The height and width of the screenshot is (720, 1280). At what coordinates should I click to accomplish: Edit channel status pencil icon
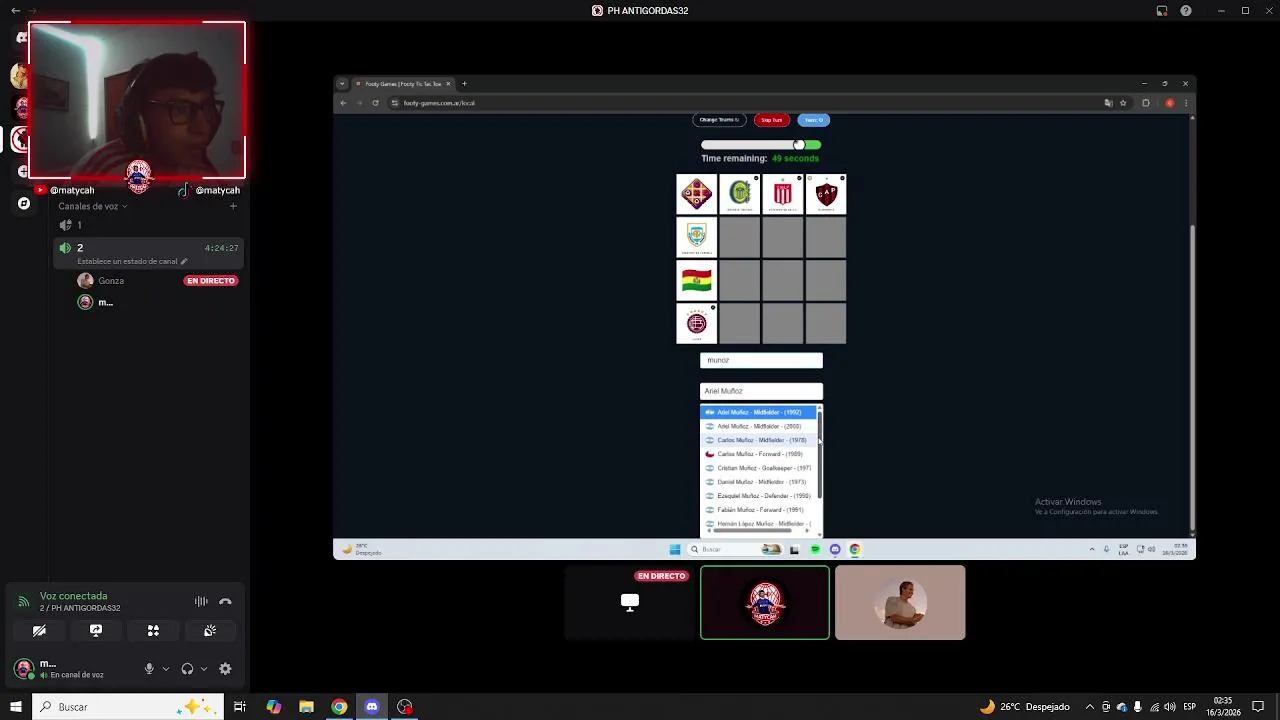click(x=184, y=262)
